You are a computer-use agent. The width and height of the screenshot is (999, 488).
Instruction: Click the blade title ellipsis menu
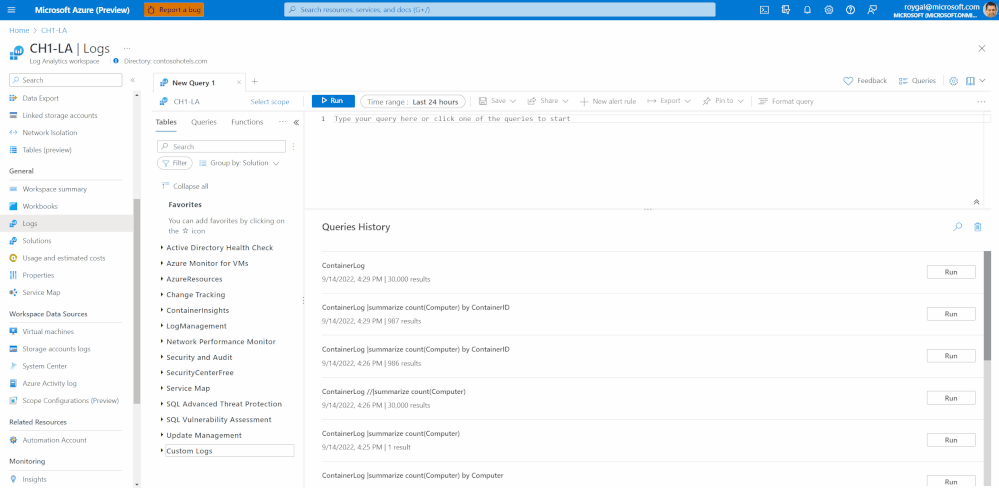point(127,48)
